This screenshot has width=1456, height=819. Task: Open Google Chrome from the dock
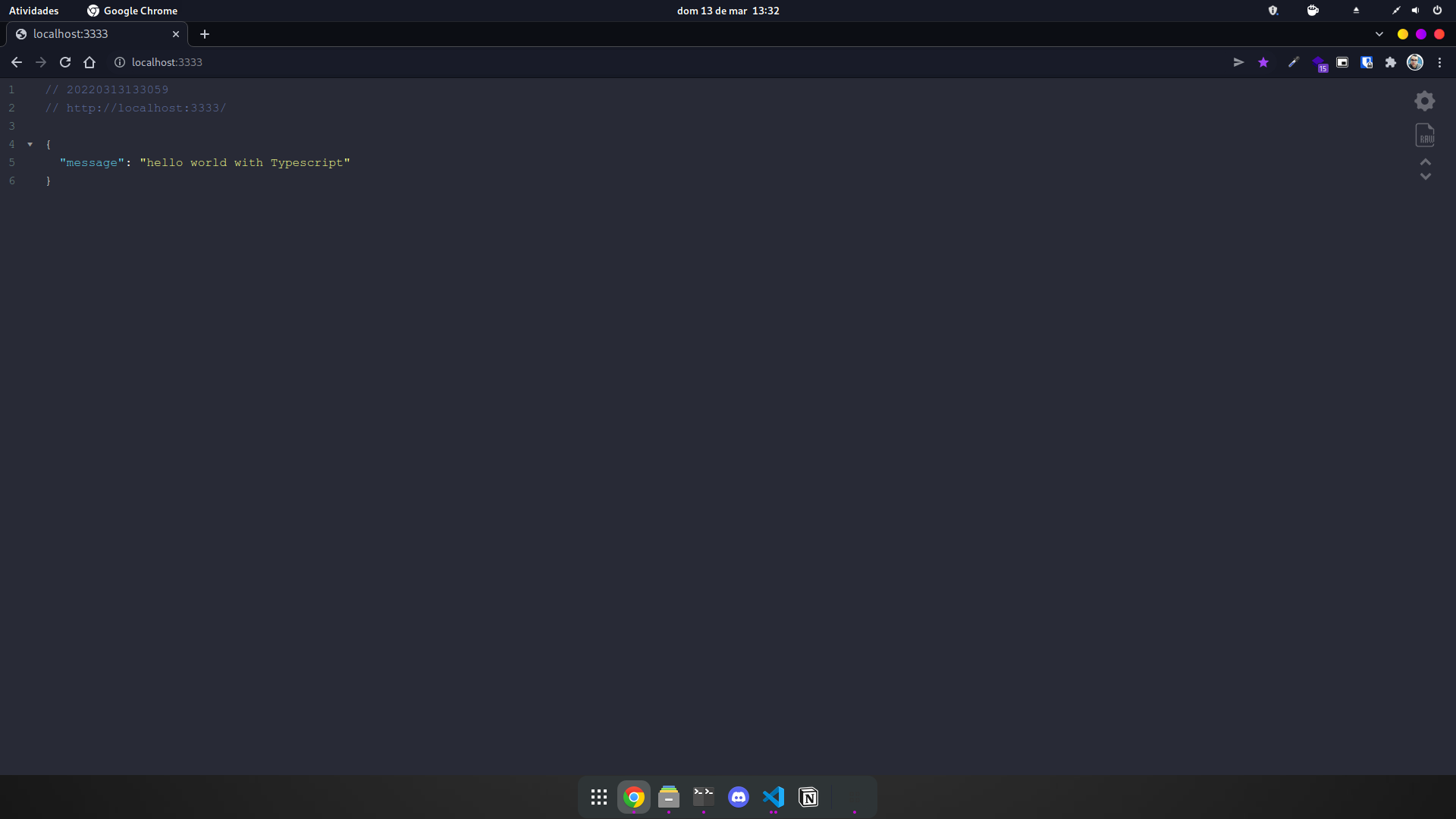[634, 797]
